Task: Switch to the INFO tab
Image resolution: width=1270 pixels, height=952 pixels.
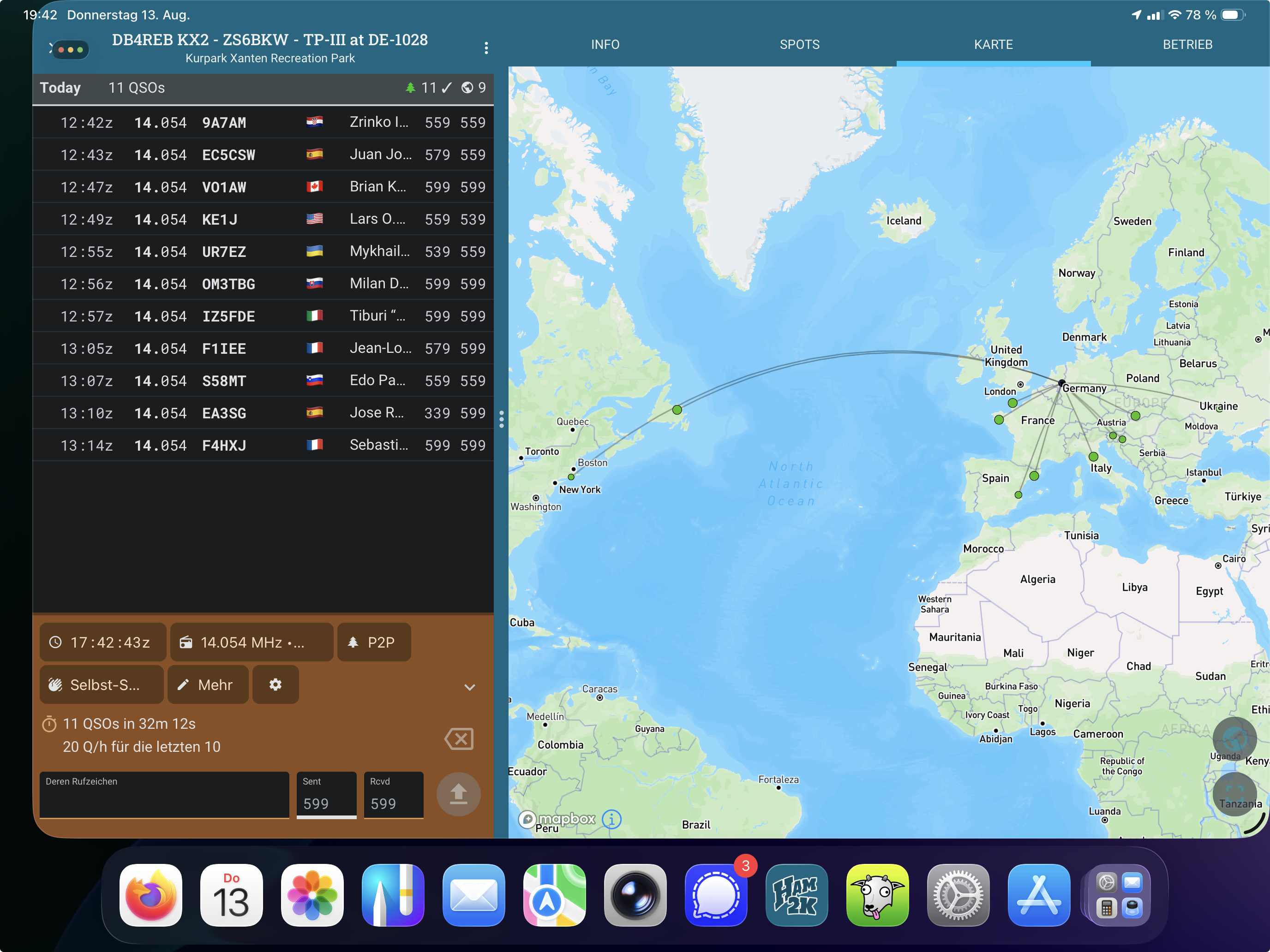Action: click(x=605, y=45)
